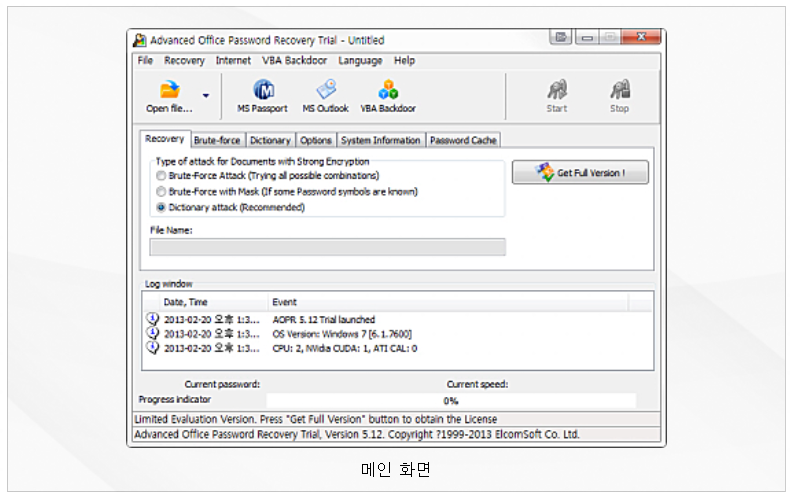Viewport: 790px width, 495px height.
Task: Click the 'Limited Evaluation Version' status bar text
Action: [x=315, y=419]
